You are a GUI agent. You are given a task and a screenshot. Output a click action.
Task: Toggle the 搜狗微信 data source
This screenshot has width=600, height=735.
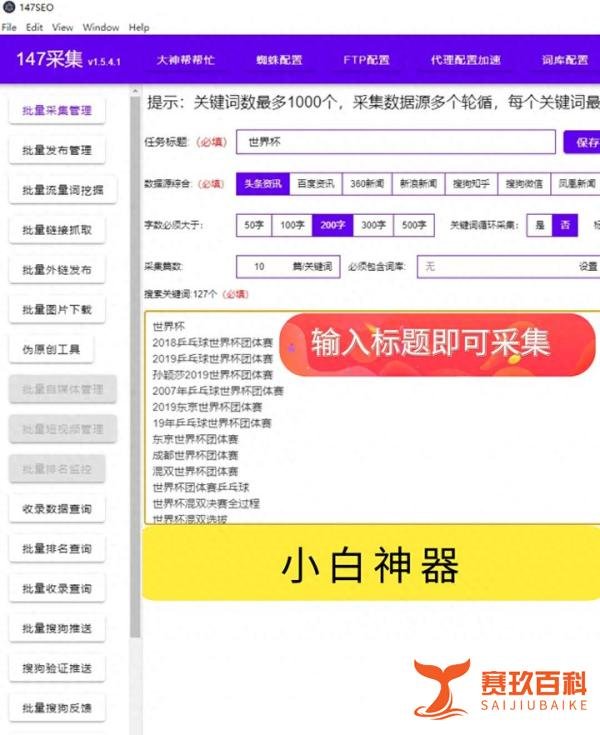point(524,184)
